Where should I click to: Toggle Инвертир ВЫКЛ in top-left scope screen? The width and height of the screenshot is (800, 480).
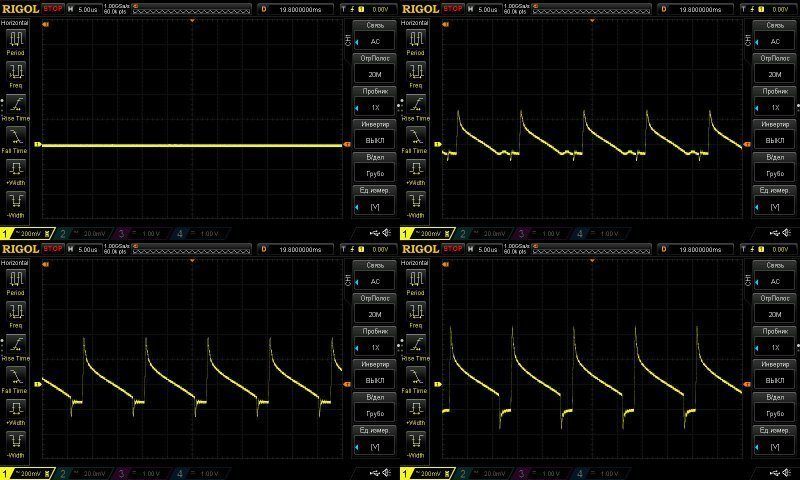[x=375, y=134]
